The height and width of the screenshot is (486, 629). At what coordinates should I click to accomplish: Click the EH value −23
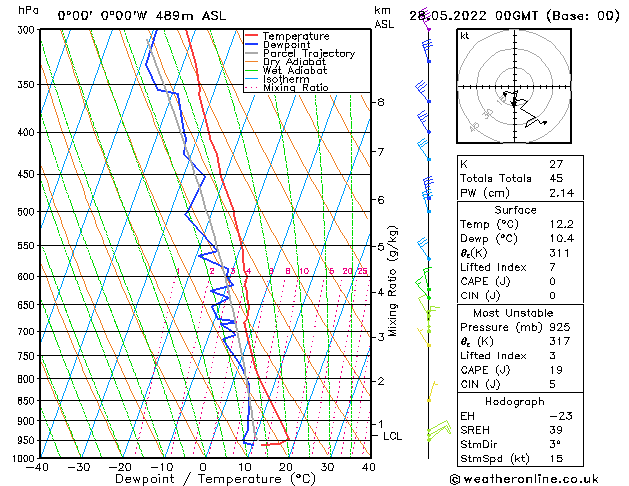pyautogui.click(x=561, y=416)
